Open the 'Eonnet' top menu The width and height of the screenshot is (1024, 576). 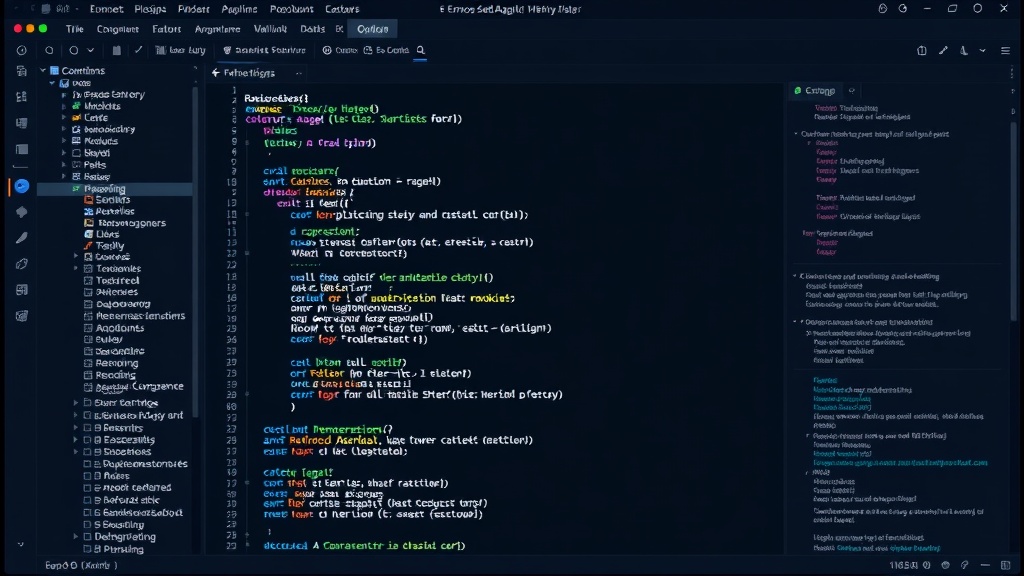pos(106,9)
